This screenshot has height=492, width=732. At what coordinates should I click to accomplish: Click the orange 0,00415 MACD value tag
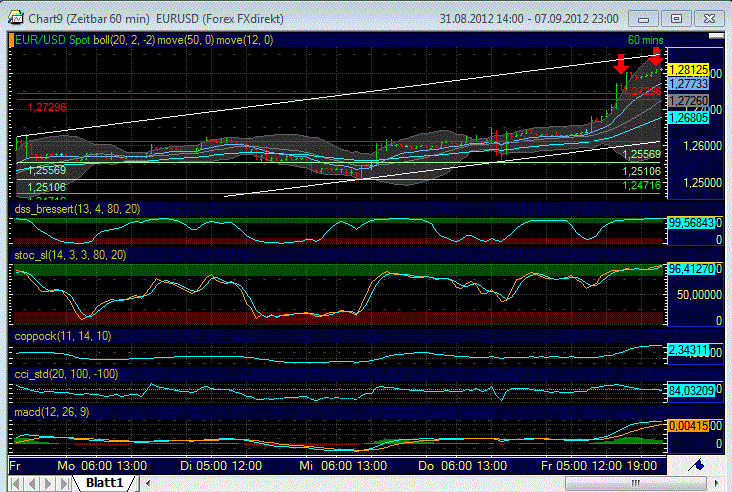(x=689, y=426)
